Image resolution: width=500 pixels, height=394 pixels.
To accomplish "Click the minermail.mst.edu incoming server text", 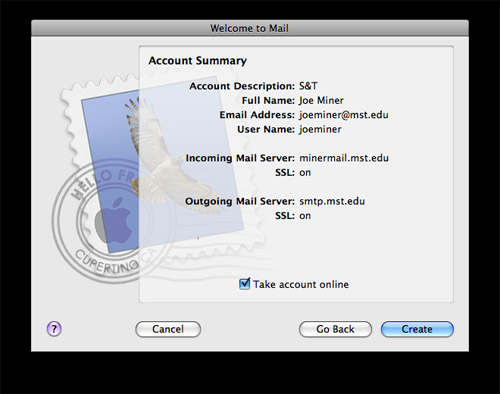I will pyautogui.click(x=344, y=158).
